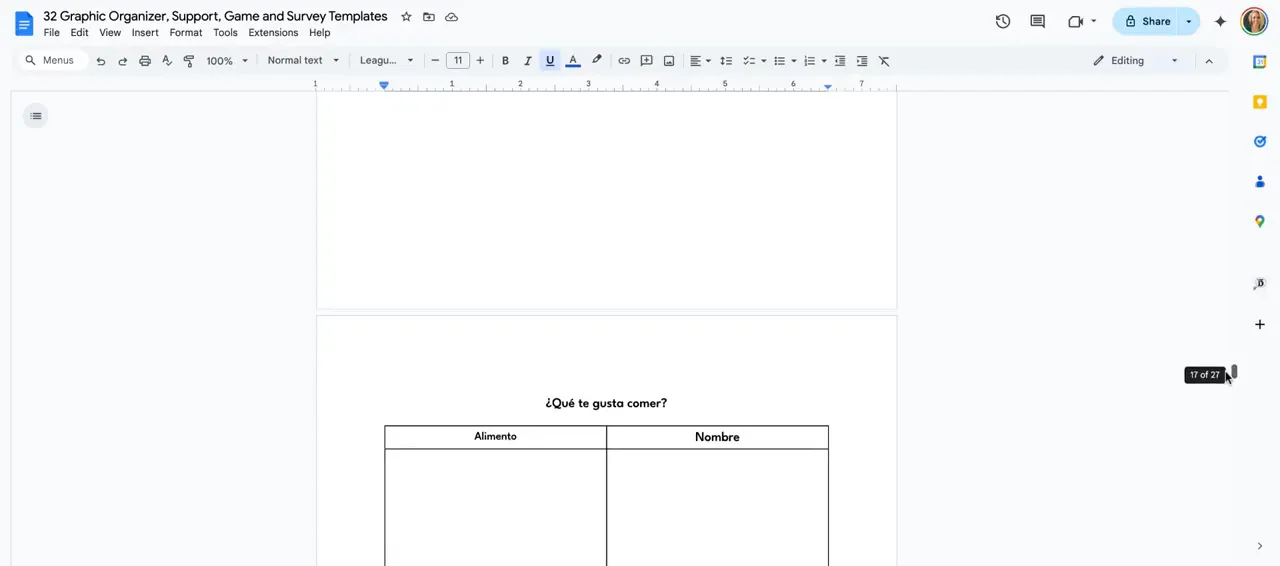Start a video call via Meet icon
Screen dimensions: 1280x566
point(1076,21)
